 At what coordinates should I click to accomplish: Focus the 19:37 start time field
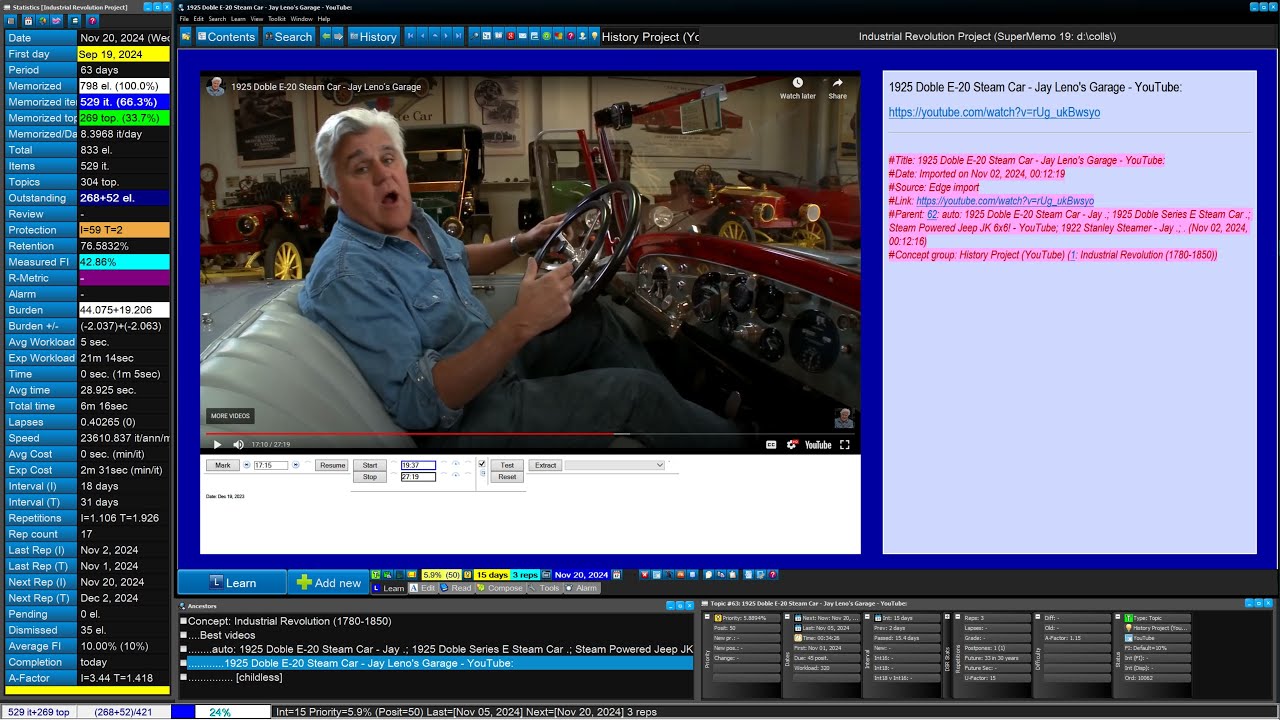pyautogui.click(x=418, y=465)
